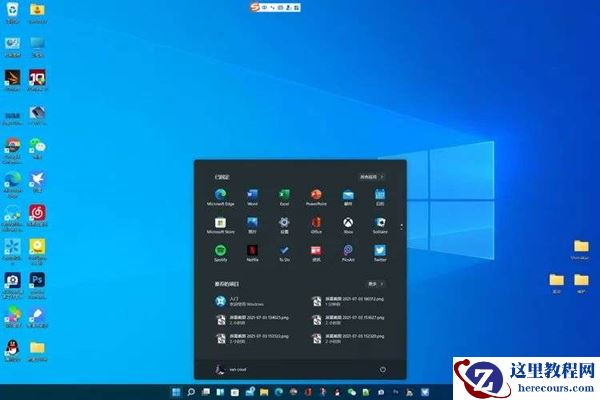Image resolution: width=600 pixels, height=400 pixels.
Task: Open WeChat from the taskbar
Action: [352, 392]
